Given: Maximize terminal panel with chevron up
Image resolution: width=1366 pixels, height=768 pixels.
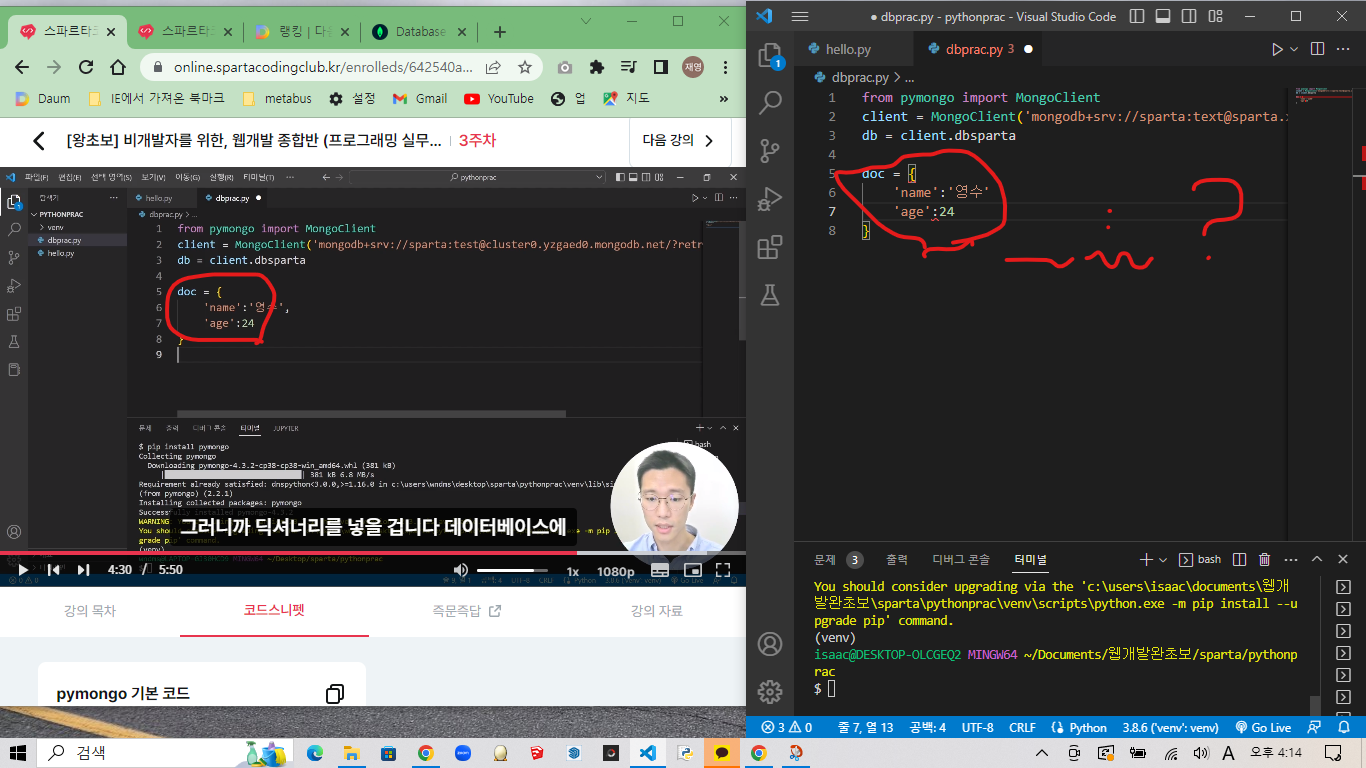Looking at the screenshot, I should (1317, 560).
